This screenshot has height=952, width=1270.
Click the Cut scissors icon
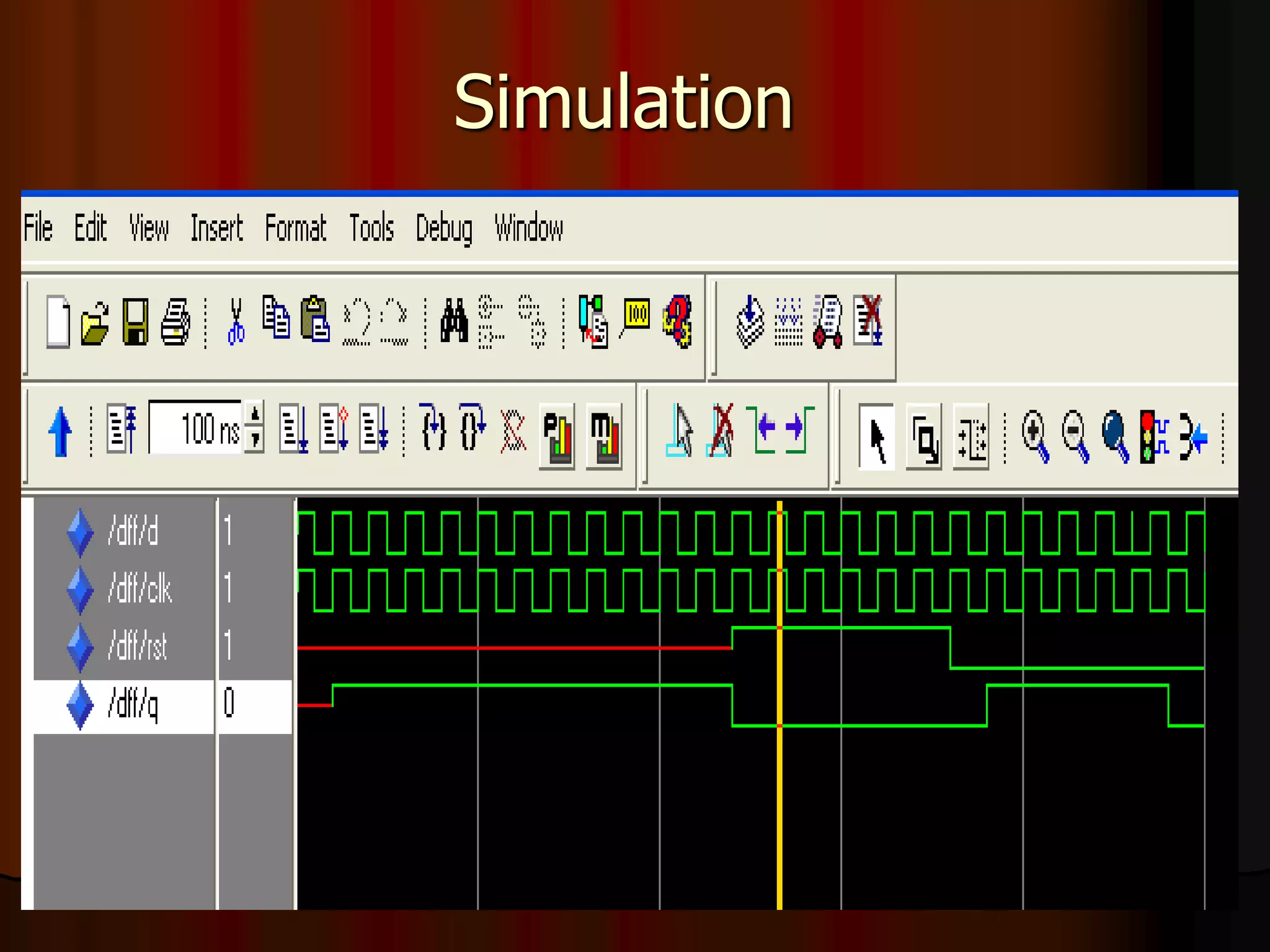pos(236,322)
